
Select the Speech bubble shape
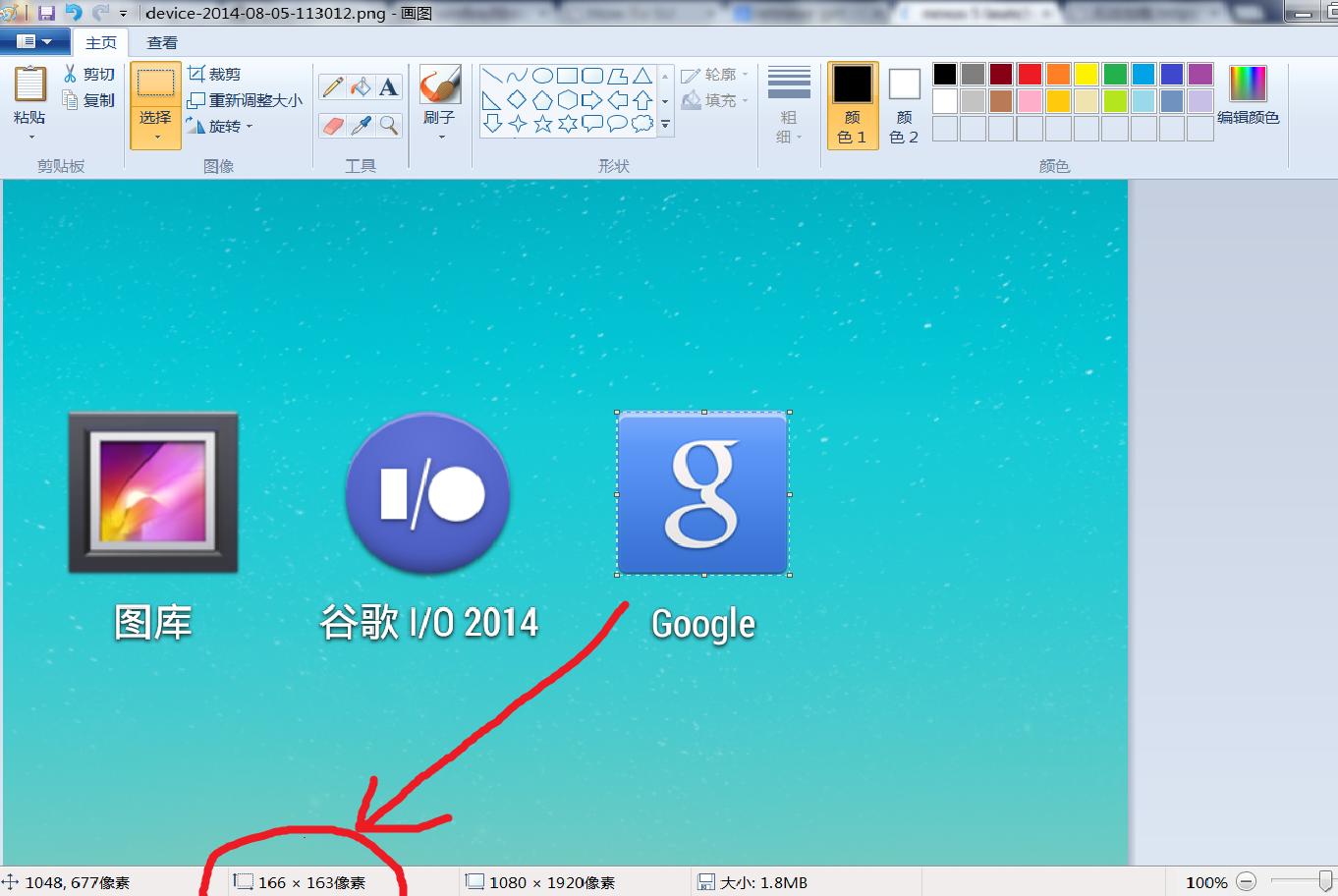coord(593,123)
